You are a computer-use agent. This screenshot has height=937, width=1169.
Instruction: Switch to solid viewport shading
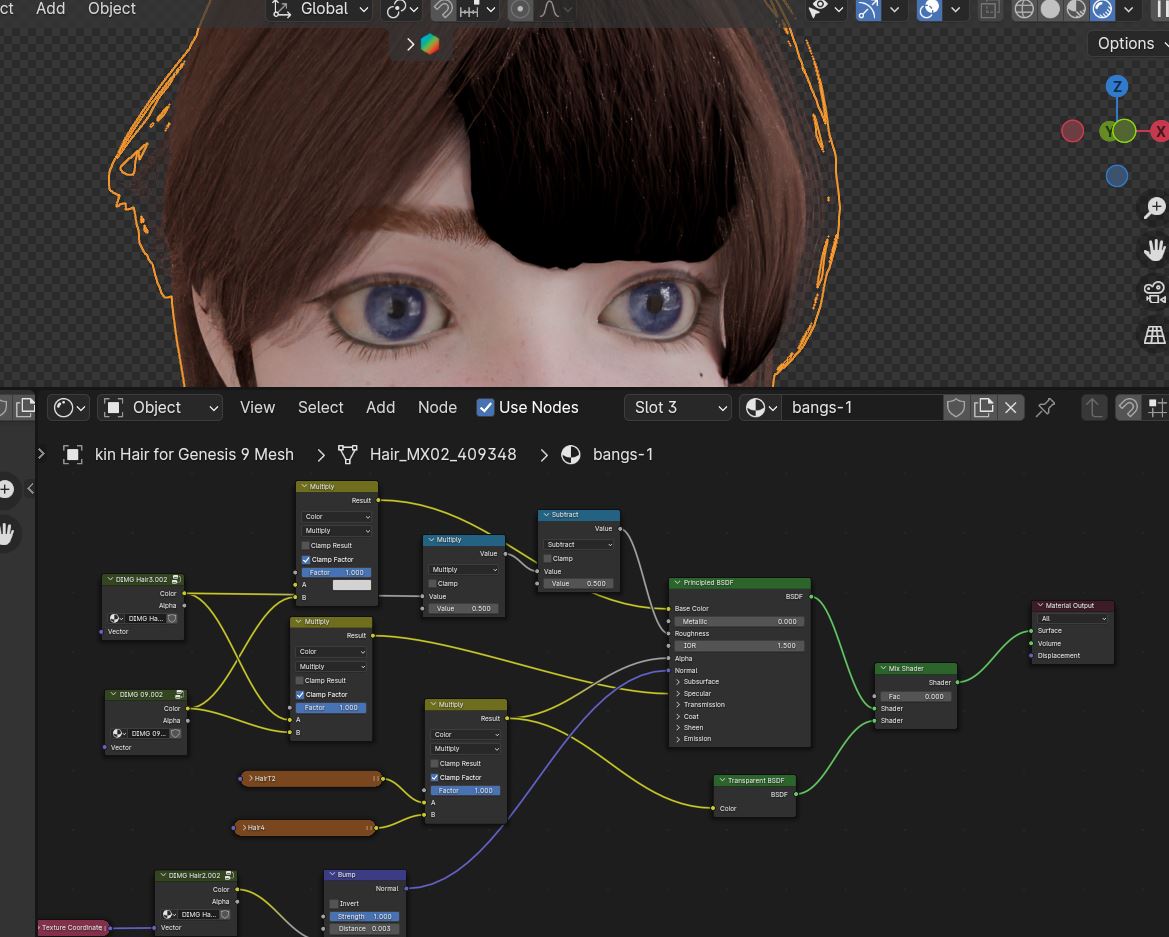1050,9
